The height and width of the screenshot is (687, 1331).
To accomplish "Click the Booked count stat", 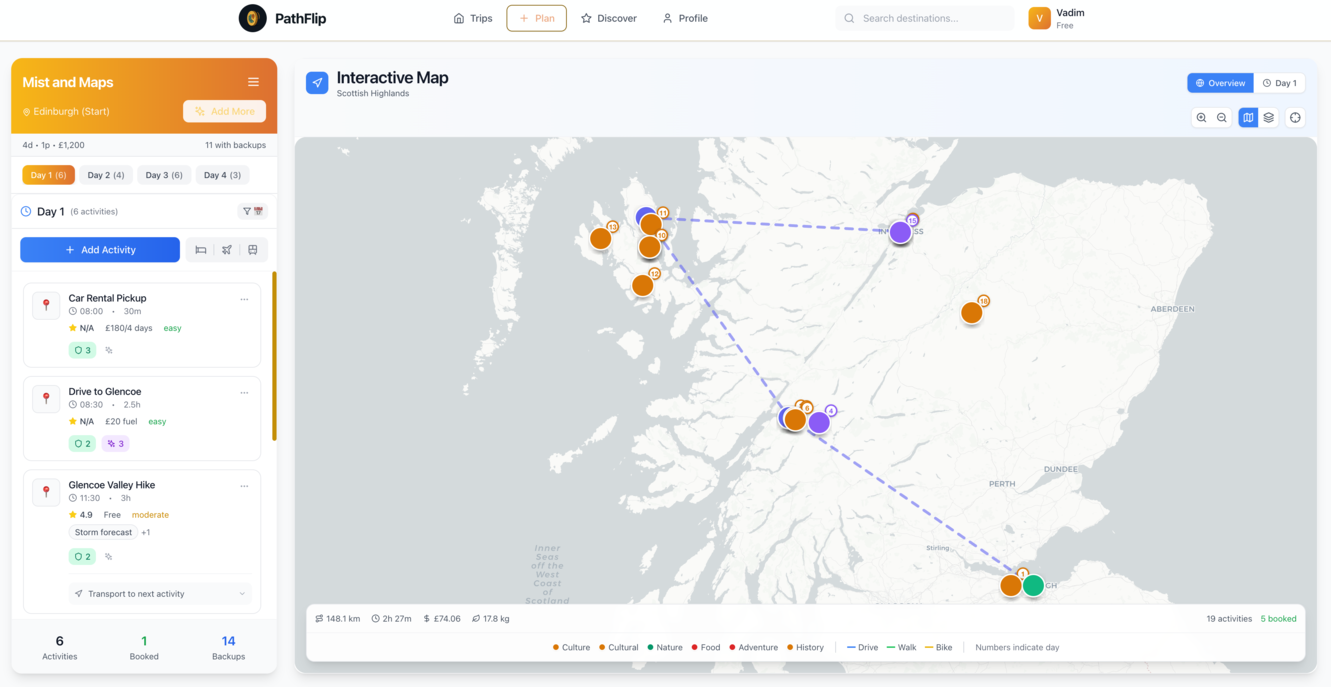I will pyautogui.click(x=144, y=647).
